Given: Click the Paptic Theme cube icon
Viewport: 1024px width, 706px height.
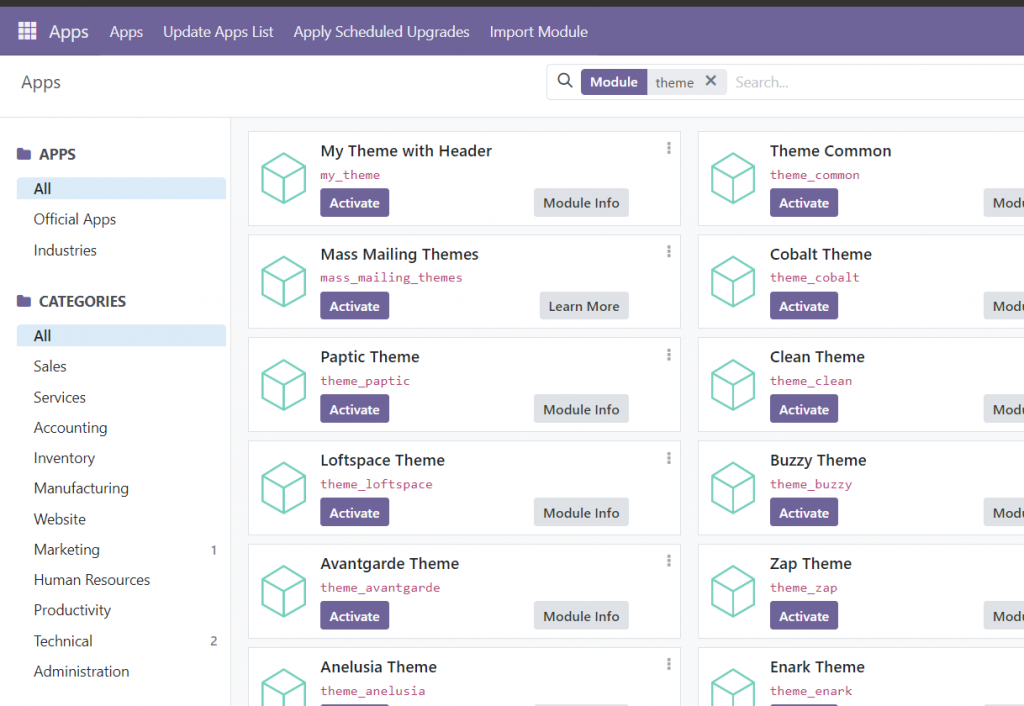Looking at the screenshot, I should point(283,385).
